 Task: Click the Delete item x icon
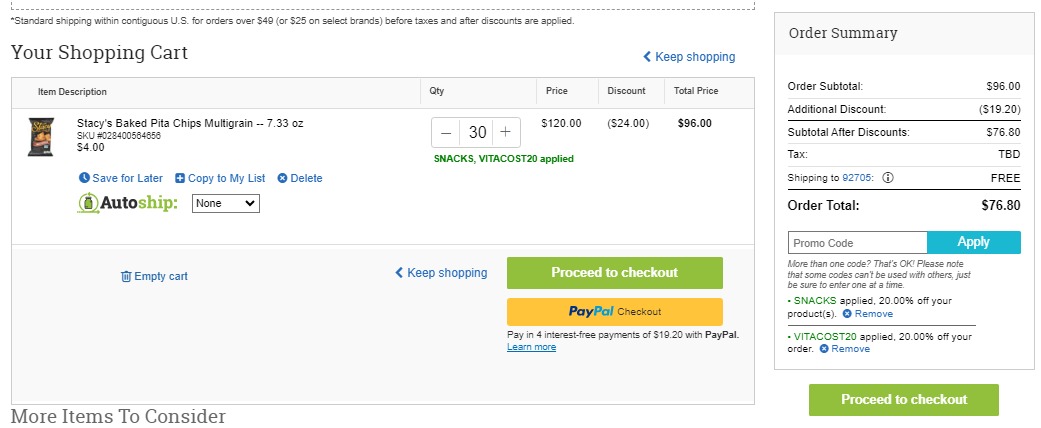coord(282,178)
